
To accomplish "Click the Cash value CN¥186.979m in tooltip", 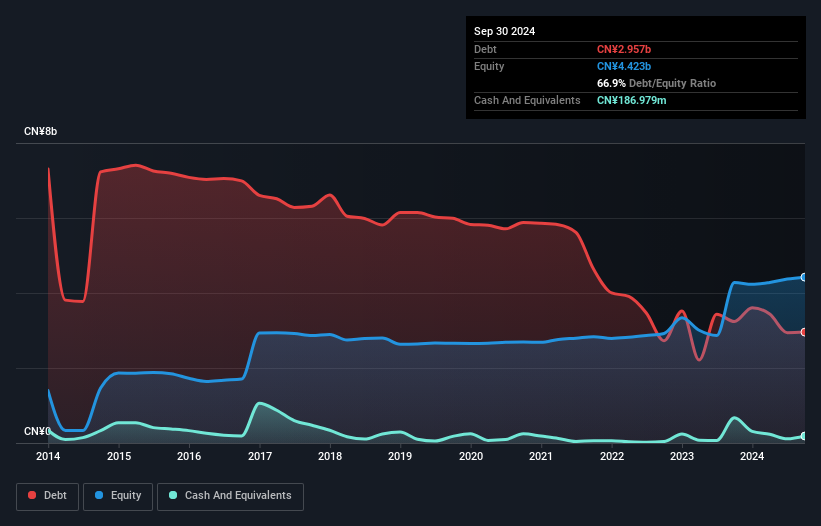I will pyautogui.click(x=631, y=100).
